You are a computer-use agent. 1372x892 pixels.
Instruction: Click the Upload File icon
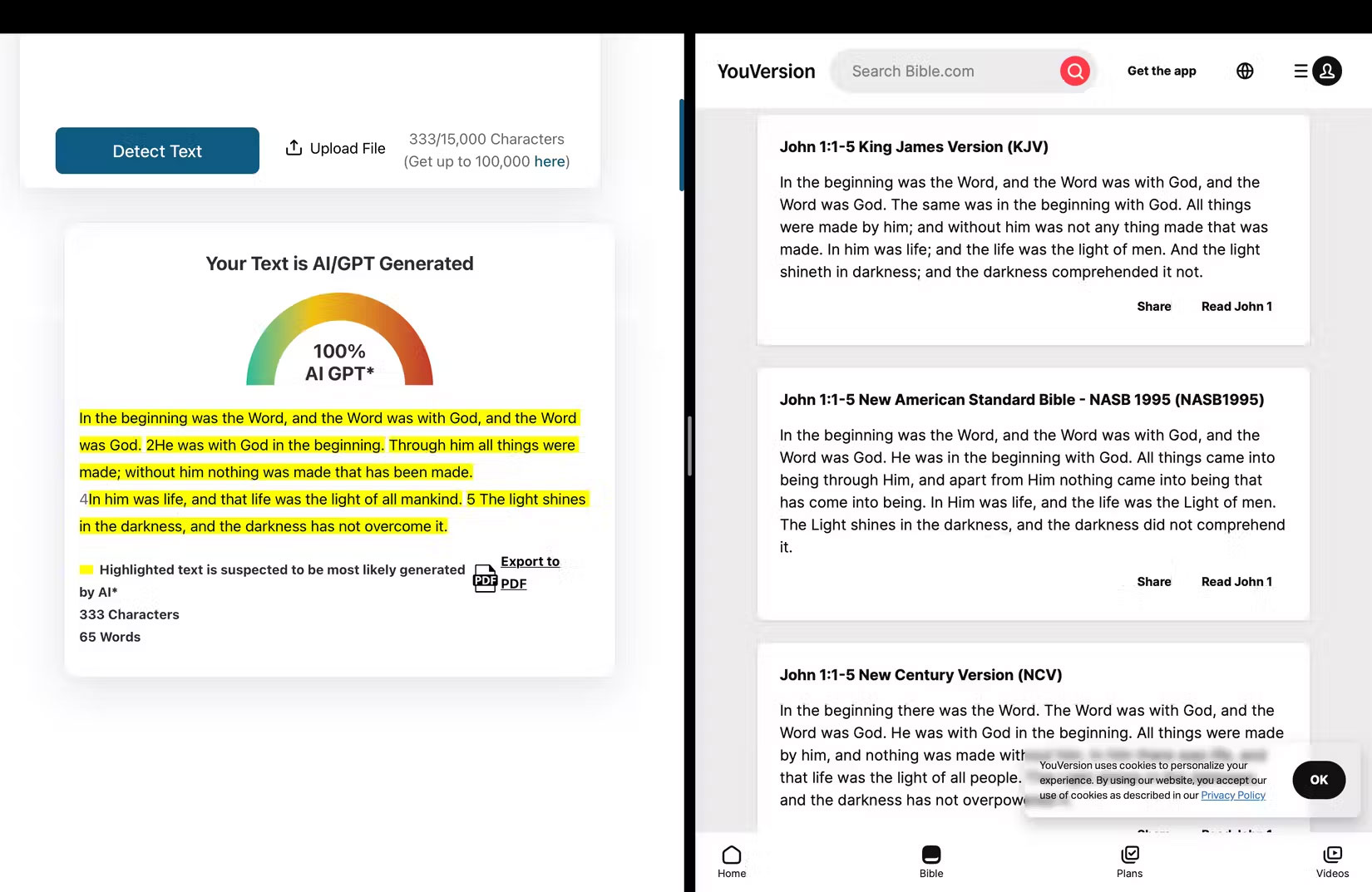click(x=294, y=147)
